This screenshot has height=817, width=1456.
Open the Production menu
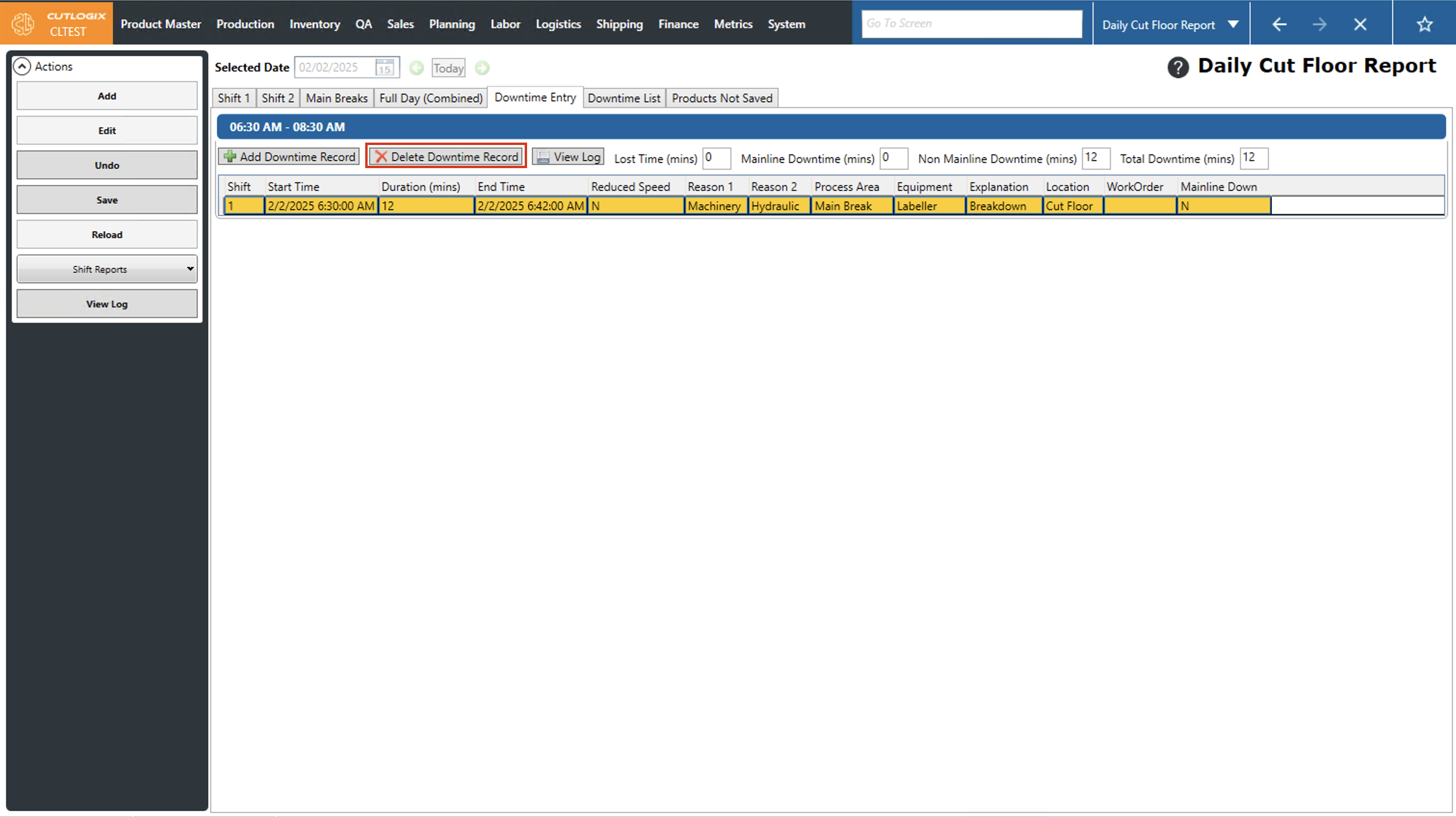click(x=245, y=24)
